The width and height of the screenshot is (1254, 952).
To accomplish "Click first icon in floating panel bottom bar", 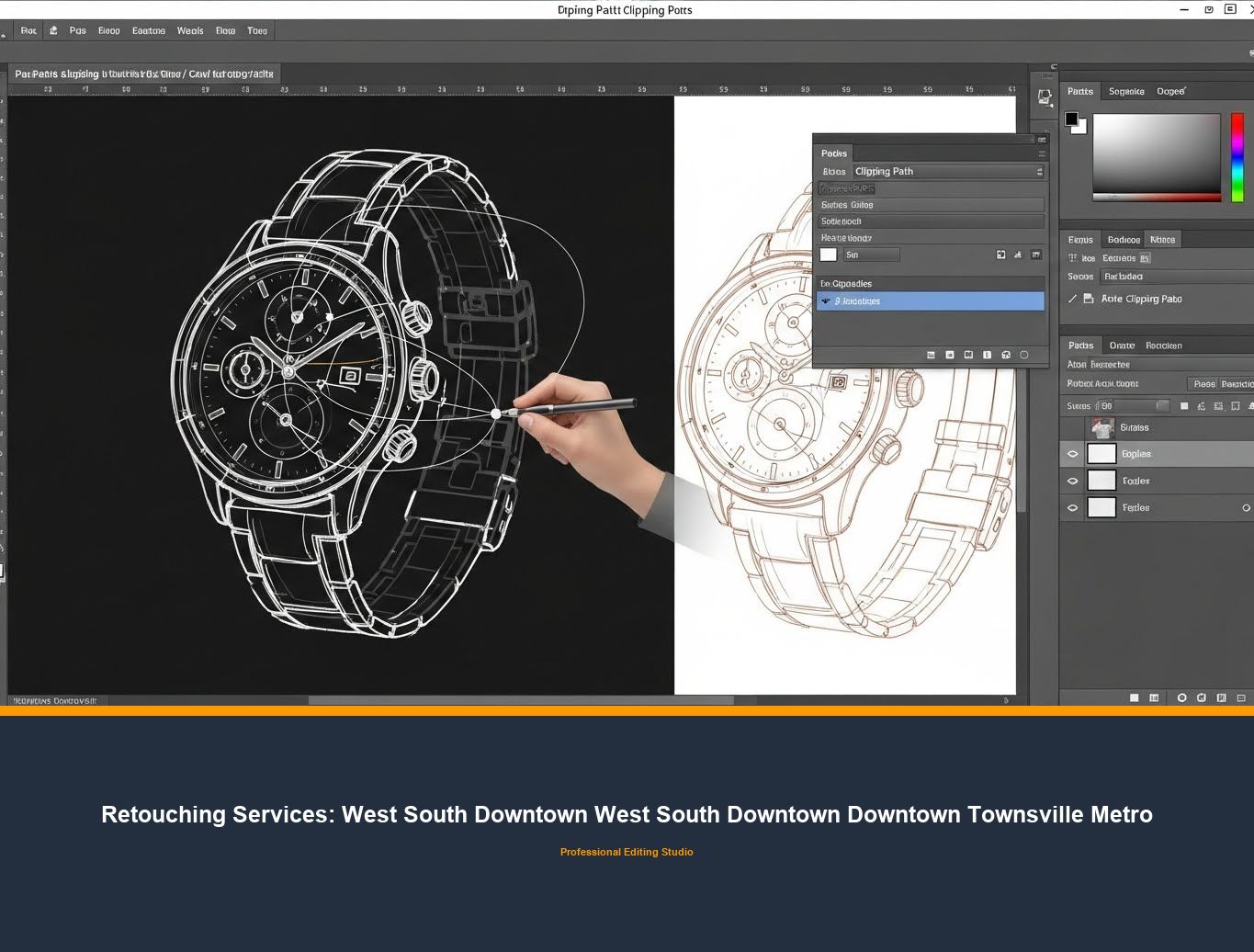I will click(x=931, y=355).
